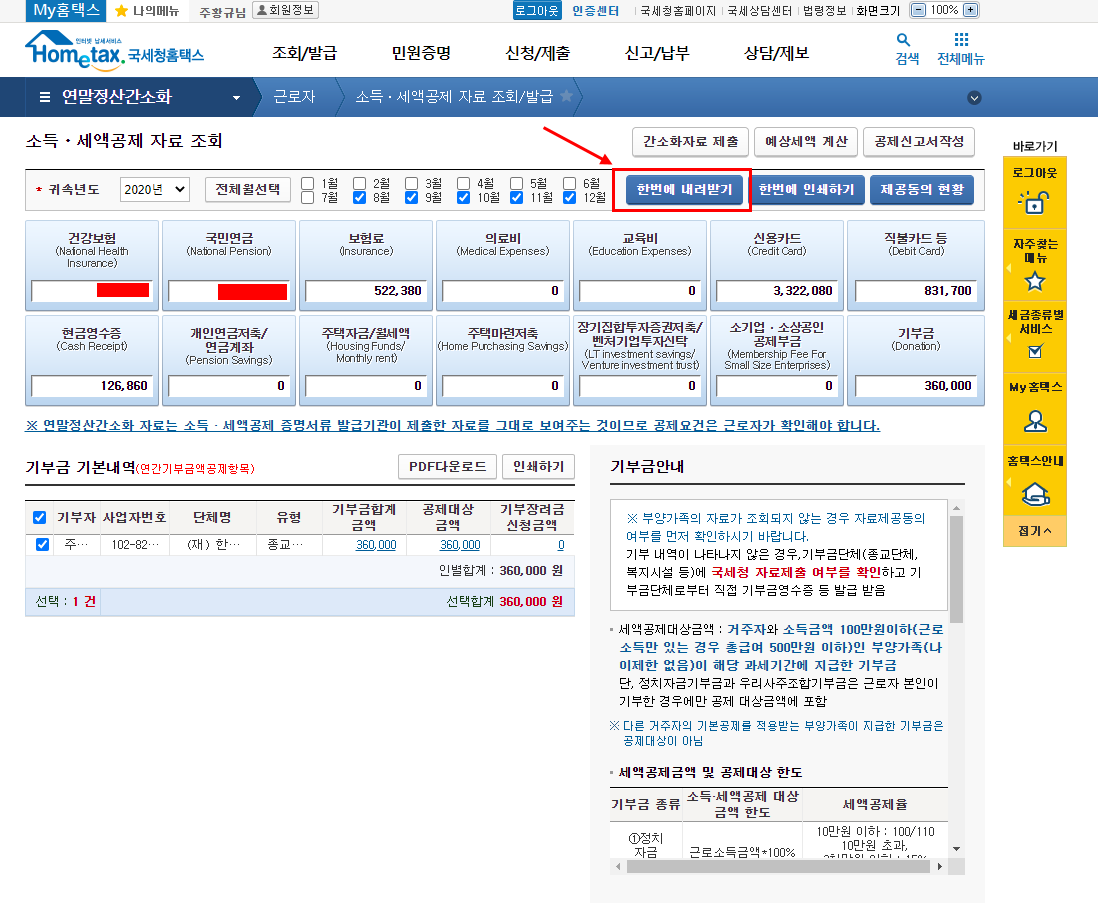Click the 인쇄하기 button in donation section
Image resolution: width=1098 pixels, height=908 pixels.
pos(538,466)
